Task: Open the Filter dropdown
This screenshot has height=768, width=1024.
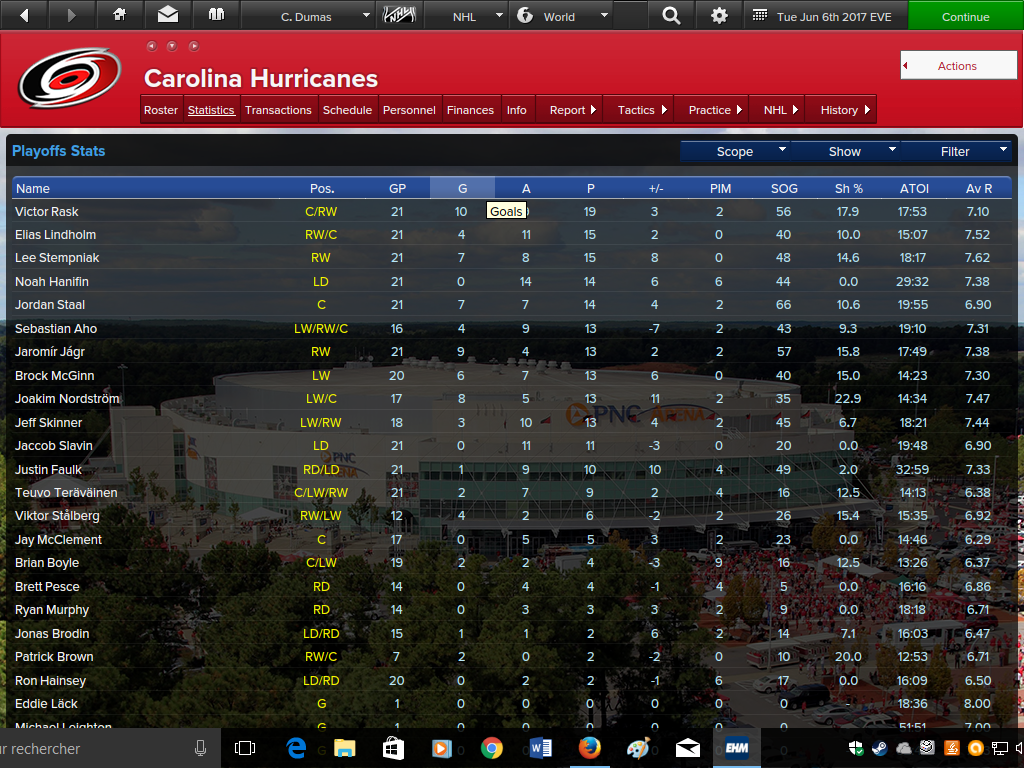Action: coord(955,151)
